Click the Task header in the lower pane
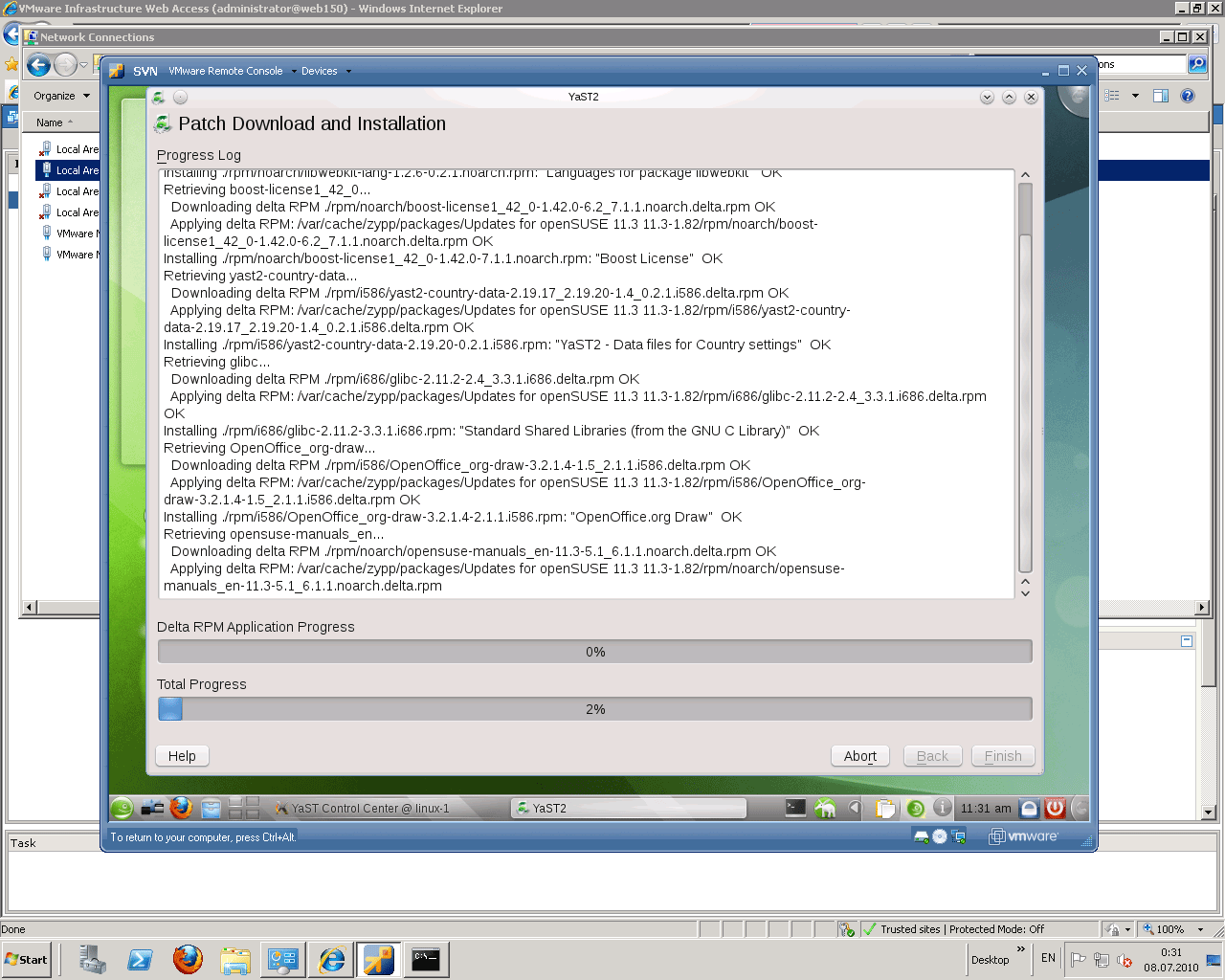 click(x=23, y=843)
